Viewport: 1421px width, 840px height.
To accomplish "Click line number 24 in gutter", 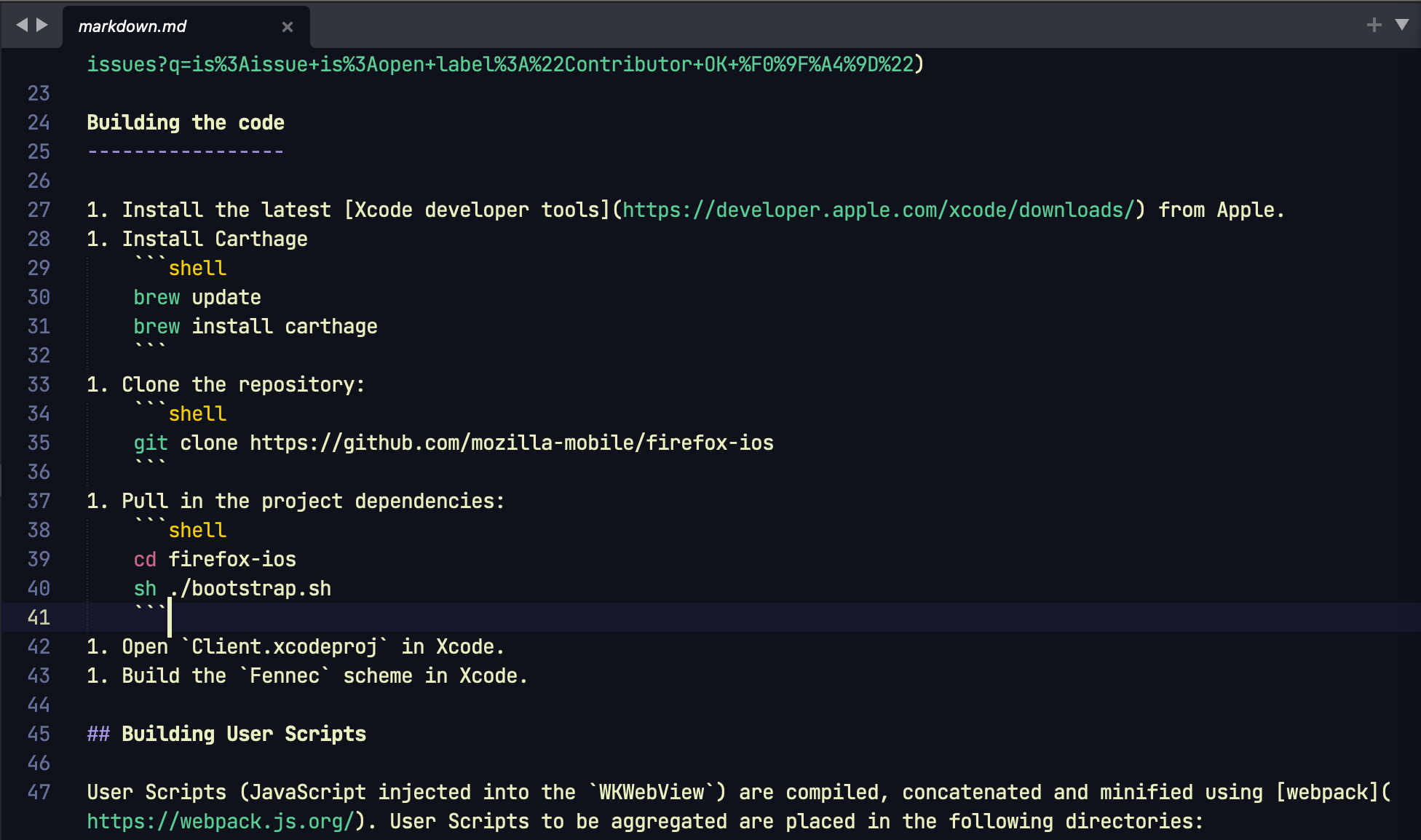I will (39, 123).
